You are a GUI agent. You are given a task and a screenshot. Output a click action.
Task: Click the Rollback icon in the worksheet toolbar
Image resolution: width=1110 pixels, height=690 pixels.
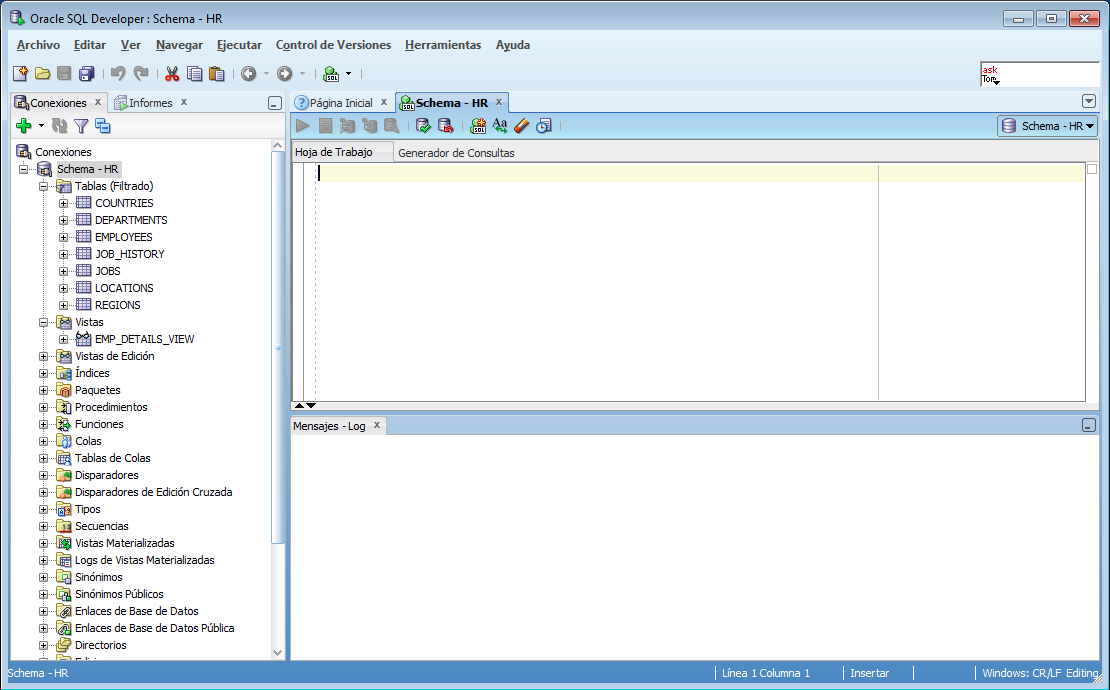coord(446,125)
